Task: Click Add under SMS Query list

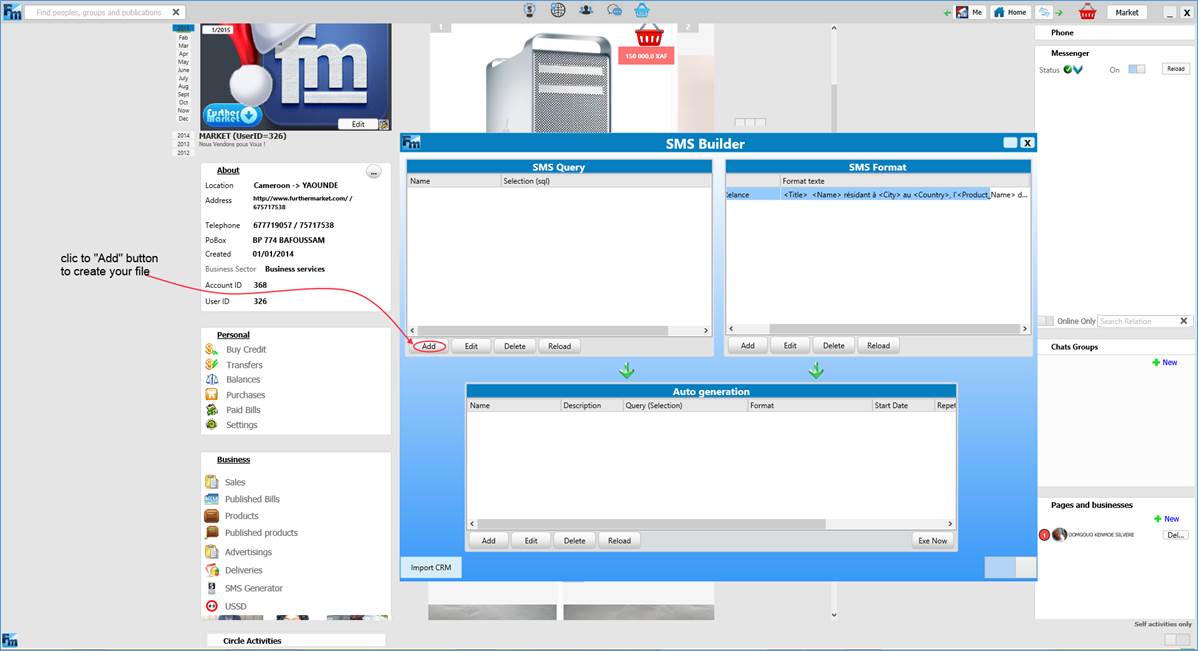Action: [x=429, y=346]
